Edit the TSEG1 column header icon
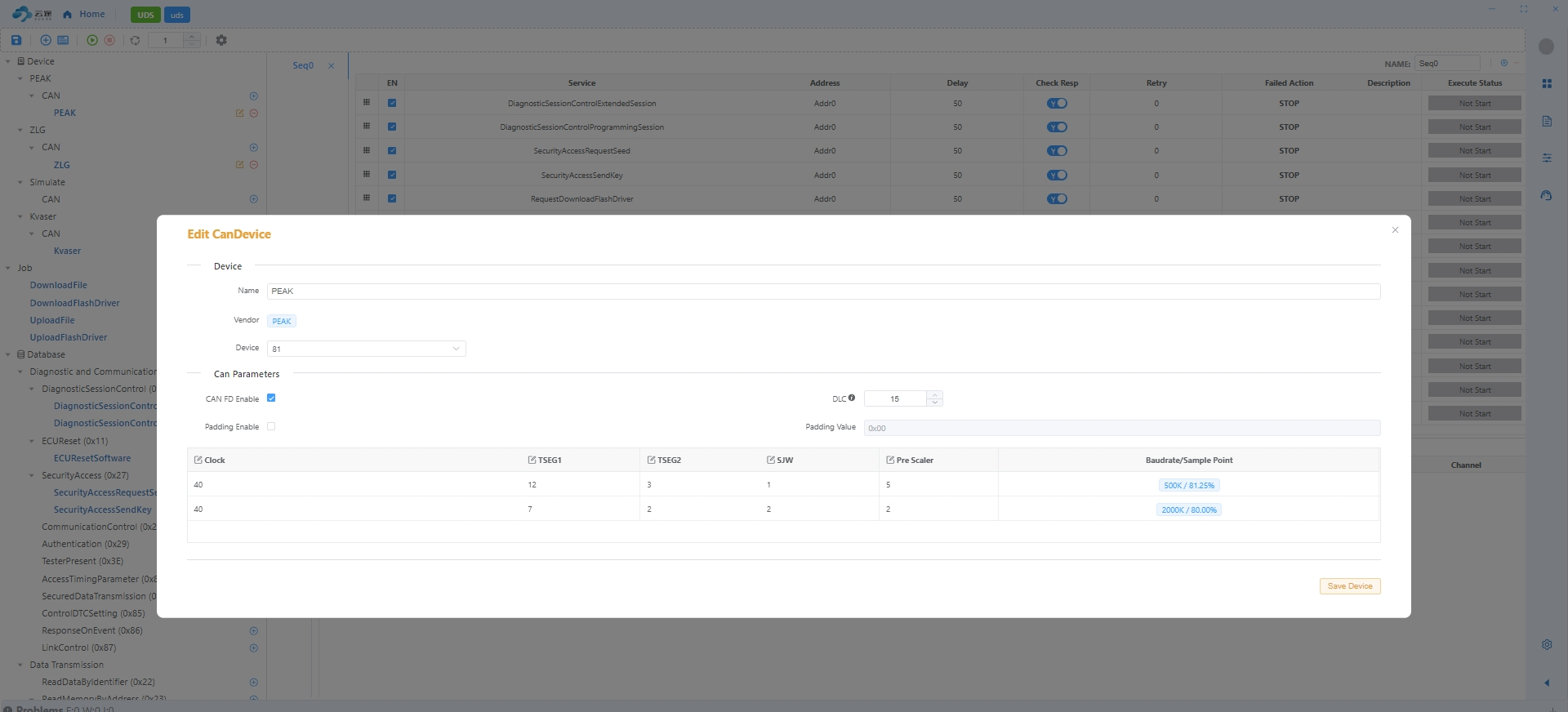The width and height of the screenshot is (1568, 712). 532,460
